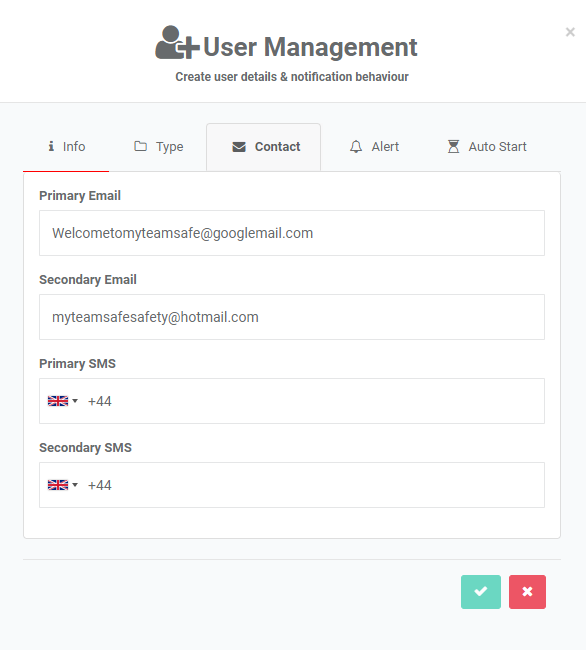
Task: Click the envelope icon on Contact tab
Action: [239, 147]
